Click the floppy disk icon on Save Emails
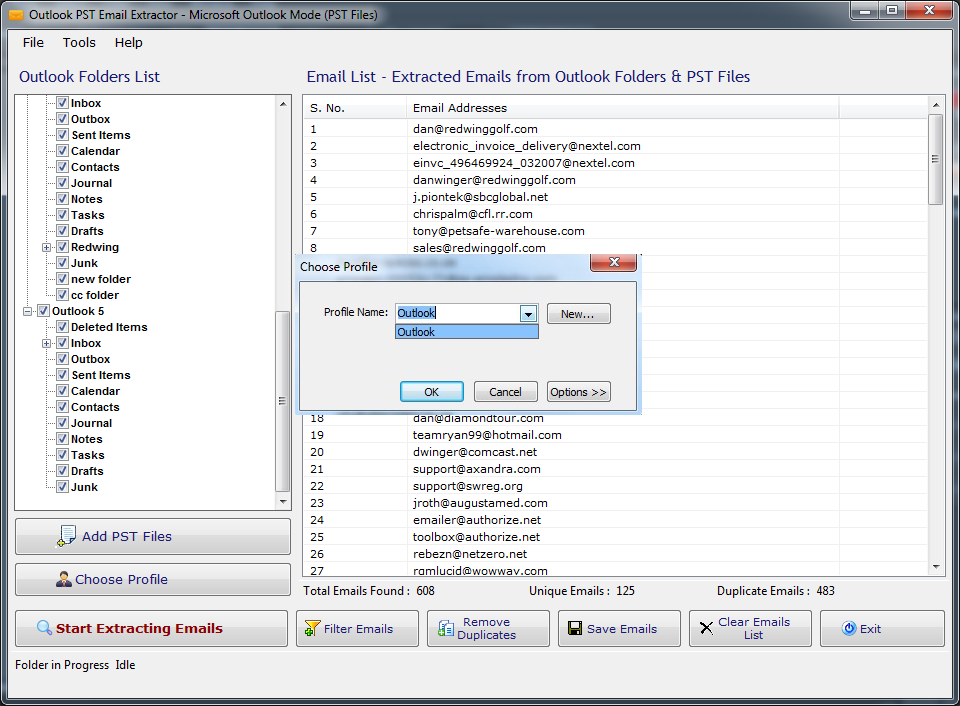The height and width of the screenshot is (706, 960). point(575,628)
